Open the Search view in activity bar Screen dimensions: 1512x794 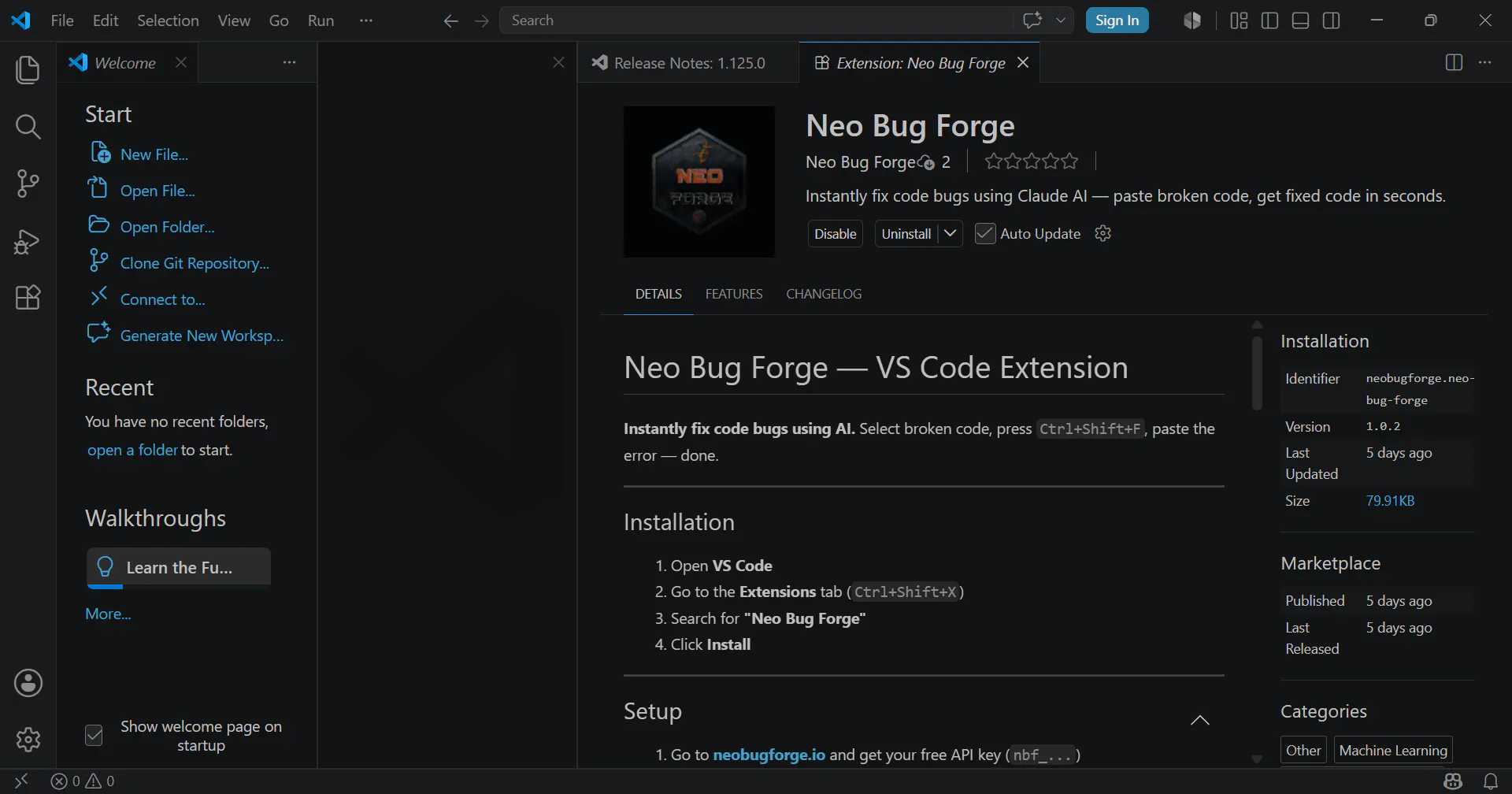(28, 127)
